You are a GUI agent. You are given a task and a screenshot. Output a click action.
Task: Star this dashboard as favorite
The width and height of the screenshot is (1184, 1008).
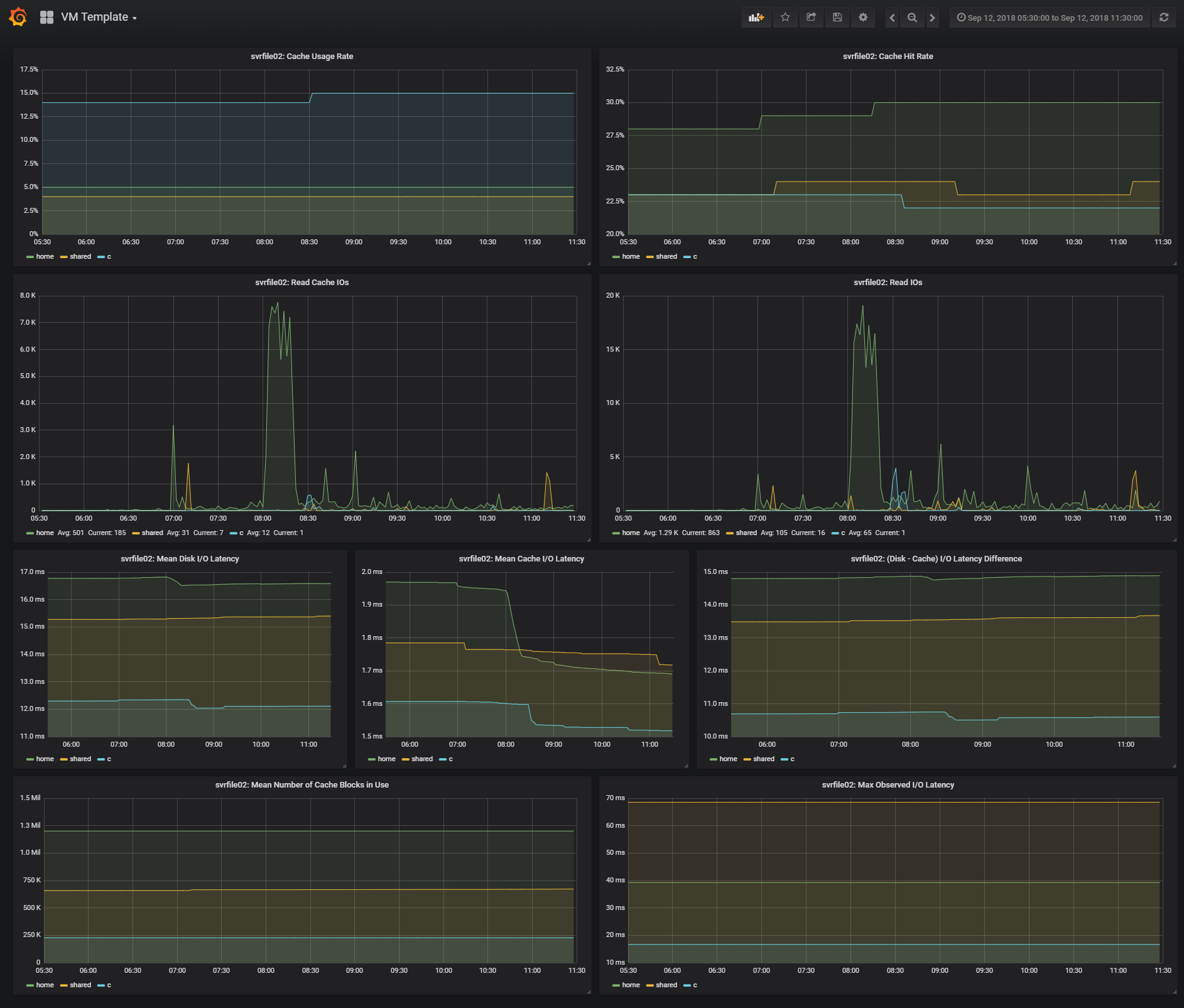click(x=785, y=18)
